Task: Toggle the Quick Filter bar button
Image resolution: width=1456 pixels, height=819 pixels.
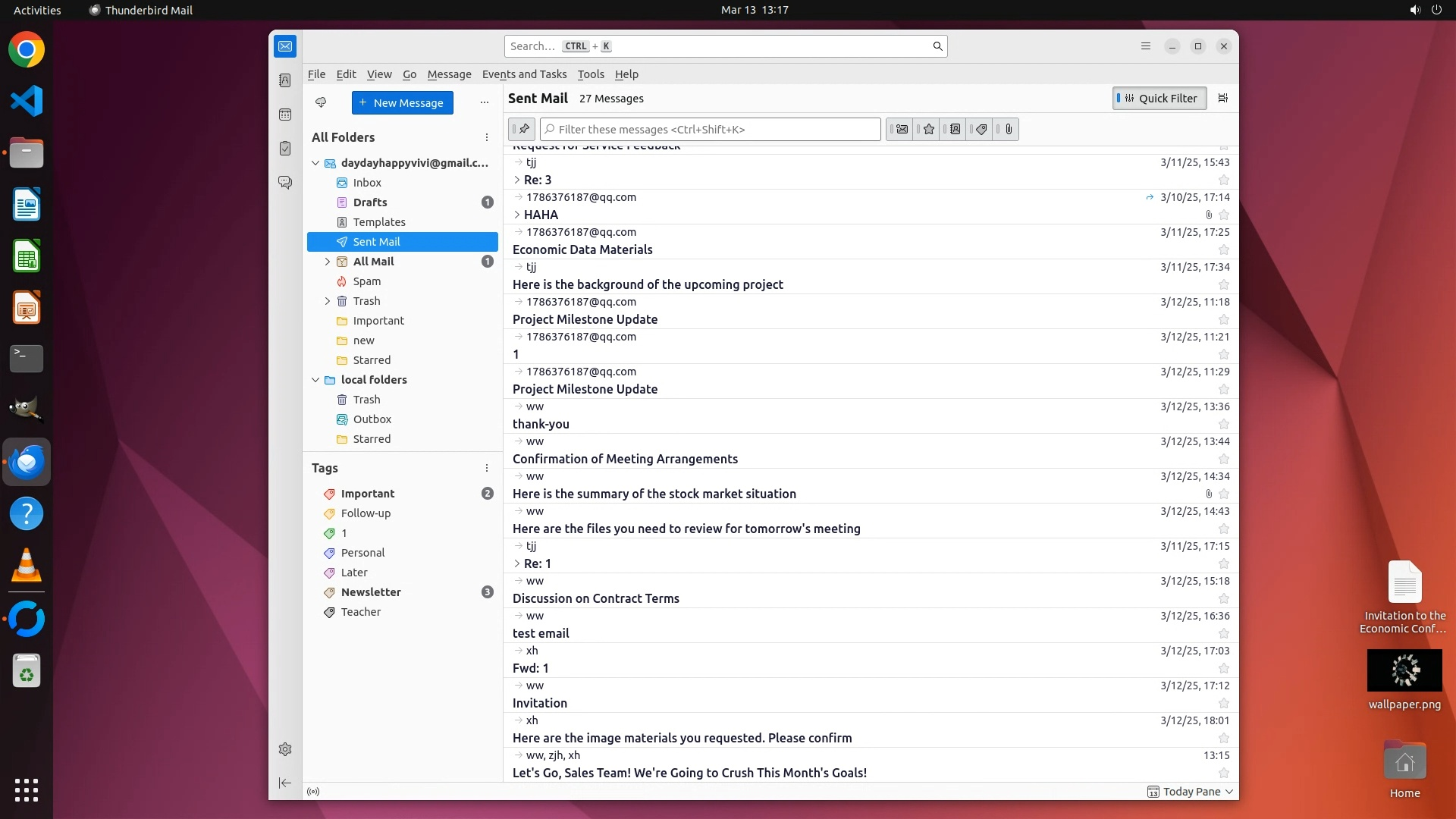Action: pyautogui.click(x=1159, y=98)
